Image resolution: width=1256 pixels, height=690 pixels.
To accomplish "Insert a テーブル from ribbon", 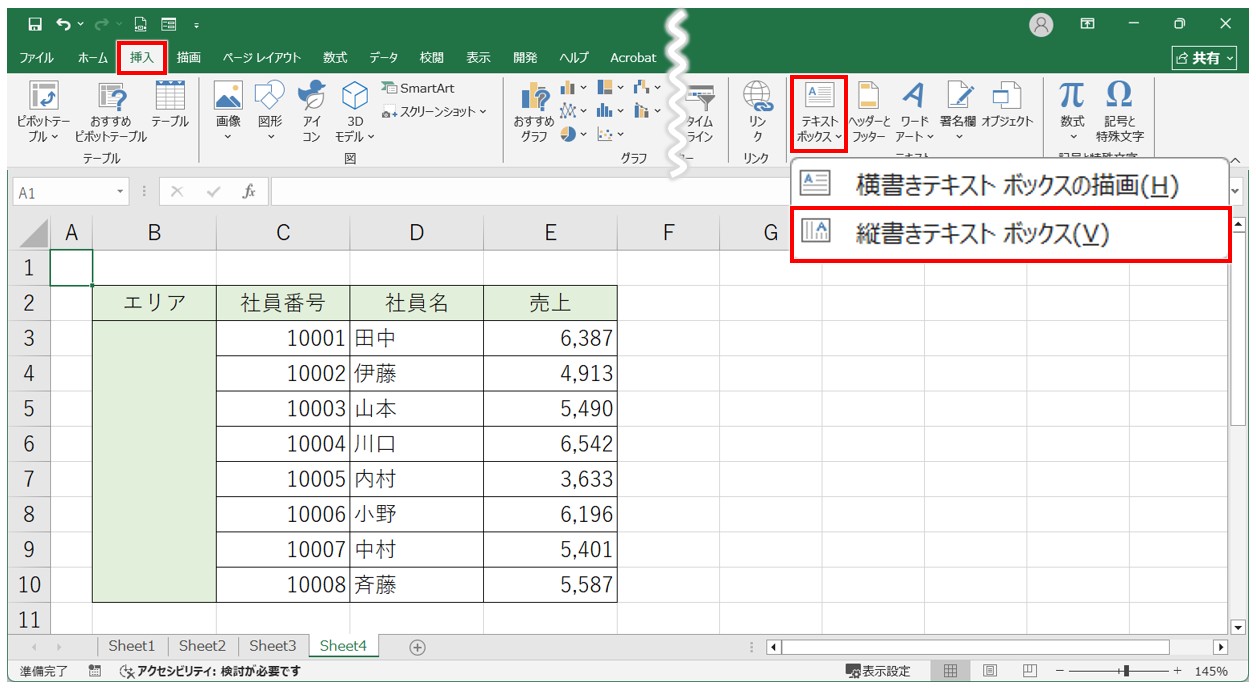I will (x=170, y=104).
